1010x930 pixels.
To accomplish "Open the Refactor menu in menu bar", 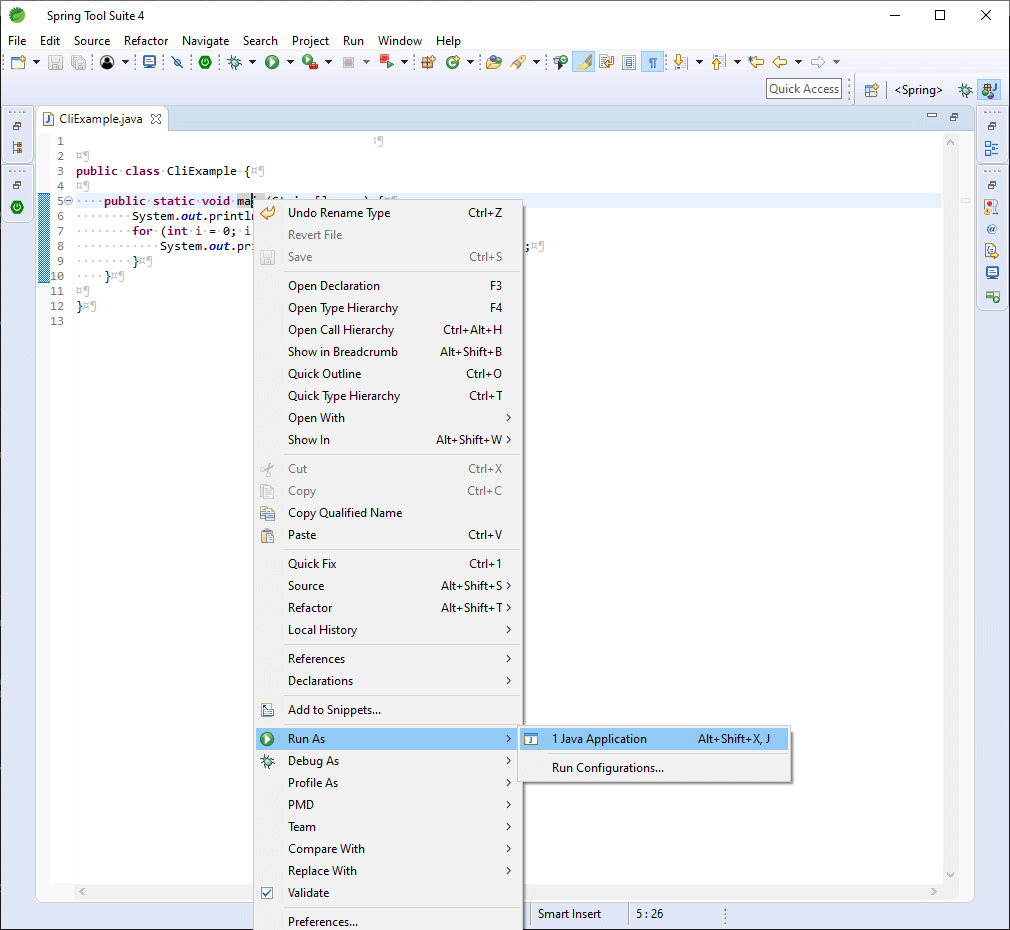I will click(146, 41).
